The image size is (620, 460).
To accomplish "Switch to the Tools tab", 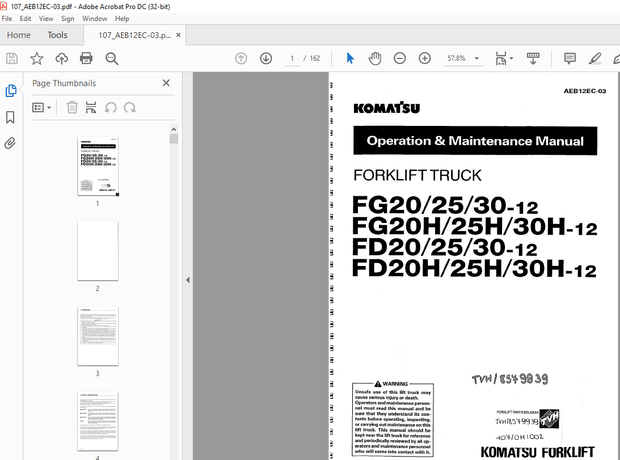I will pyautogui.click(x=57, y=35).
